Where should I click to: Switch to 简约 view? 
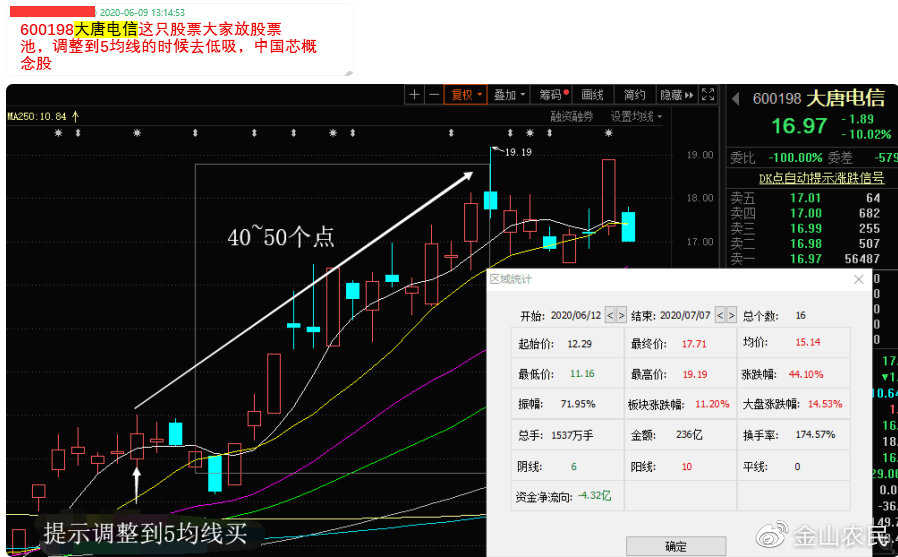pyautogui.click(x=634, y=95)
